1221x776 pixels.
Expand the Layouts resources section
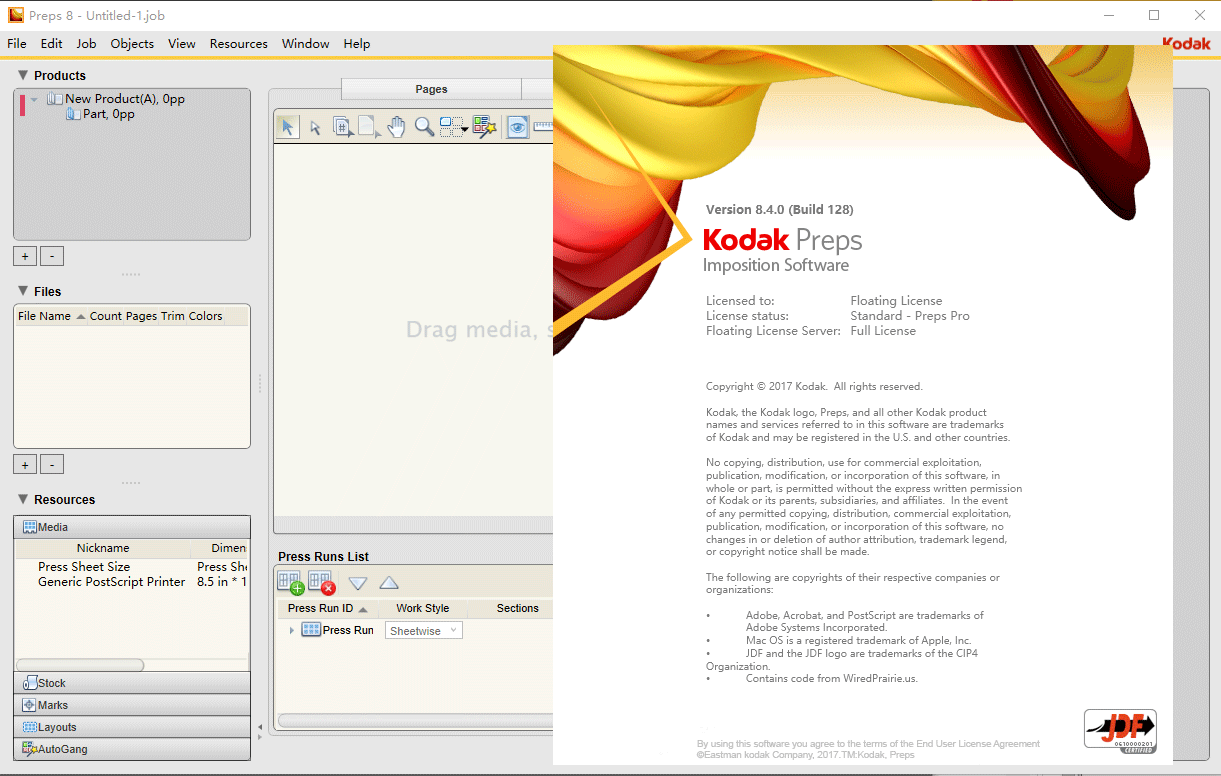tap(132, 727)
